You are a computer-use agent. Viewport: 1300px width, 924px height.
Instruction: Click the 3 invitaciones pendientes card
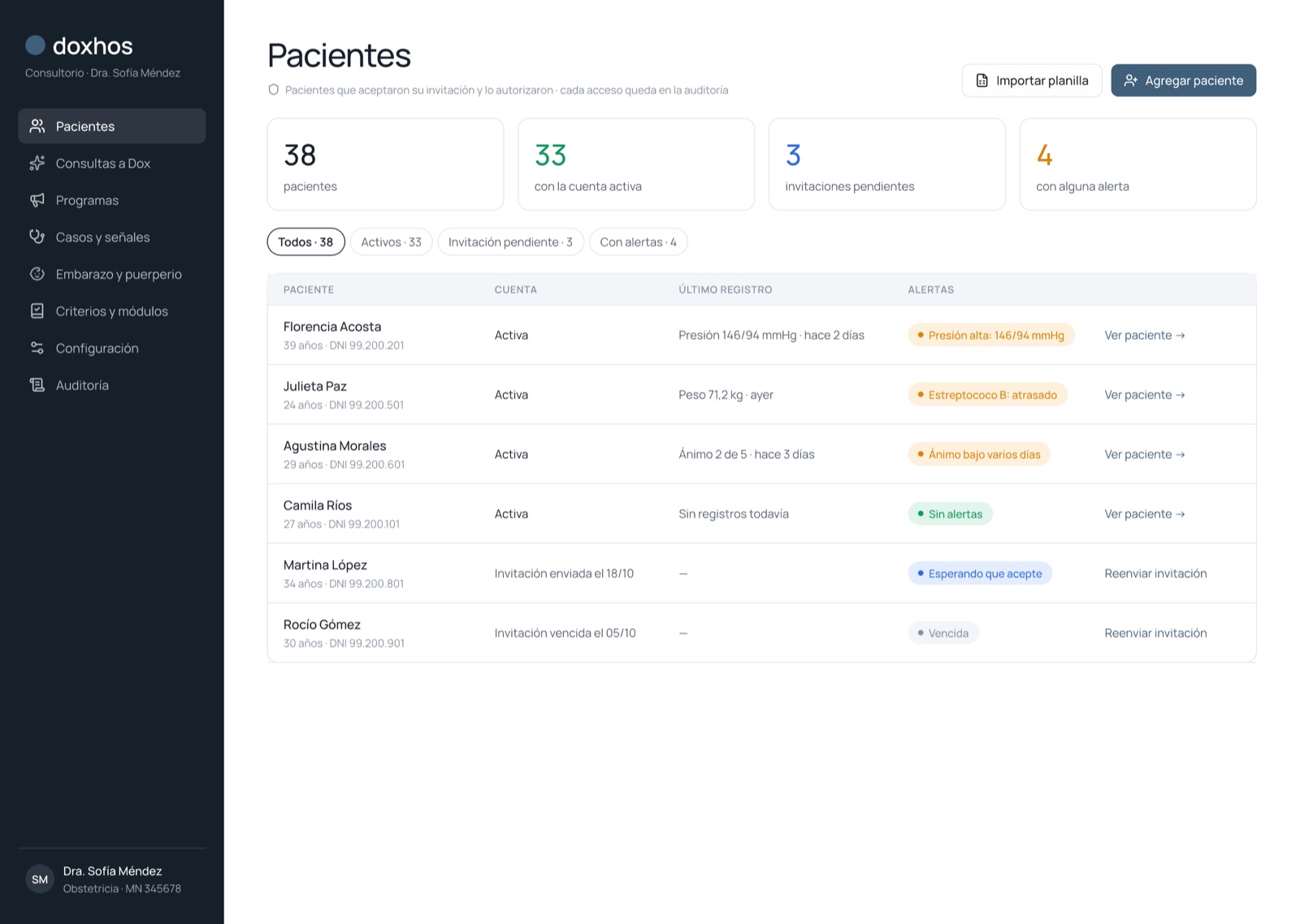coord(887,164)
